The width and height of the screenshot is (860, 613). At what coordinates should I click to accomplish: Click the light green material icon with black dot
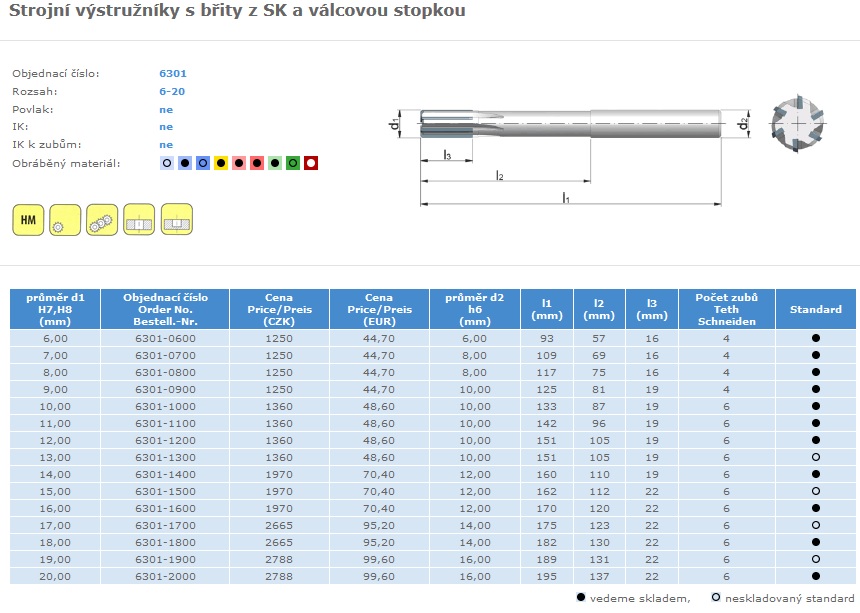(x=275, y=163)
